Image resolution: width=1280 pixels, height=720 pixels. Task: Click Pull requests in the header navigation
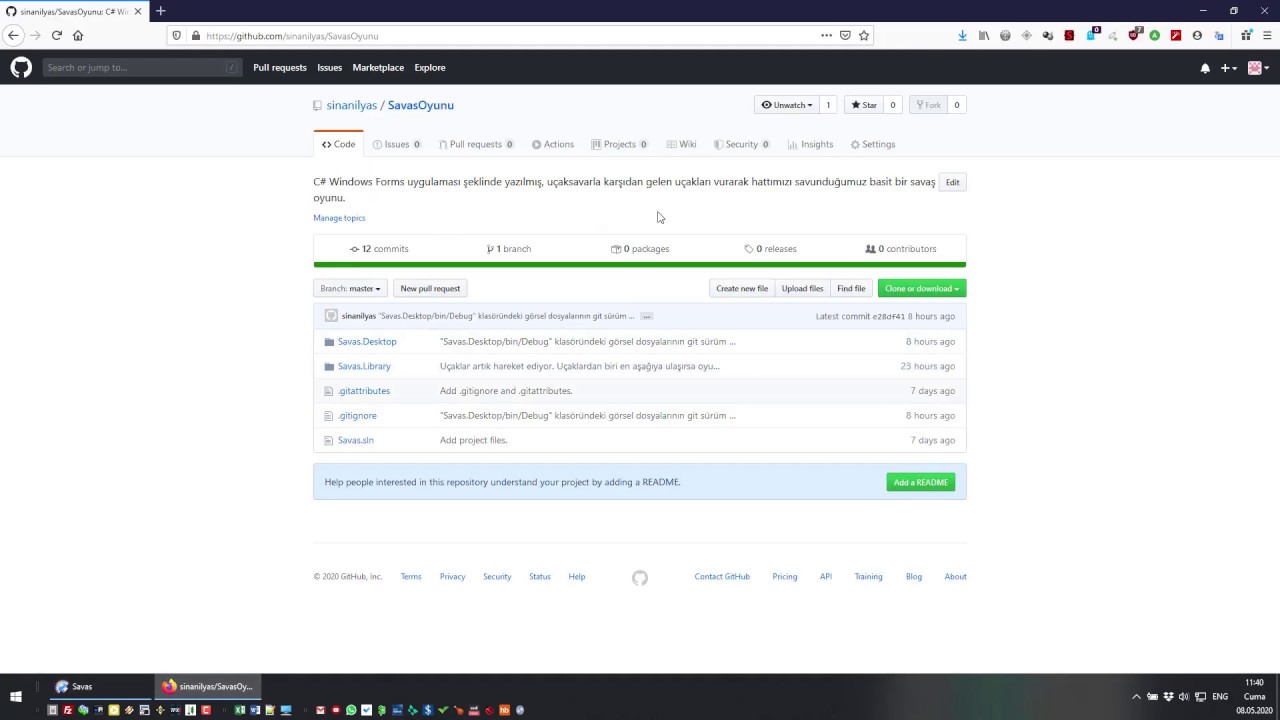[280, 68]
